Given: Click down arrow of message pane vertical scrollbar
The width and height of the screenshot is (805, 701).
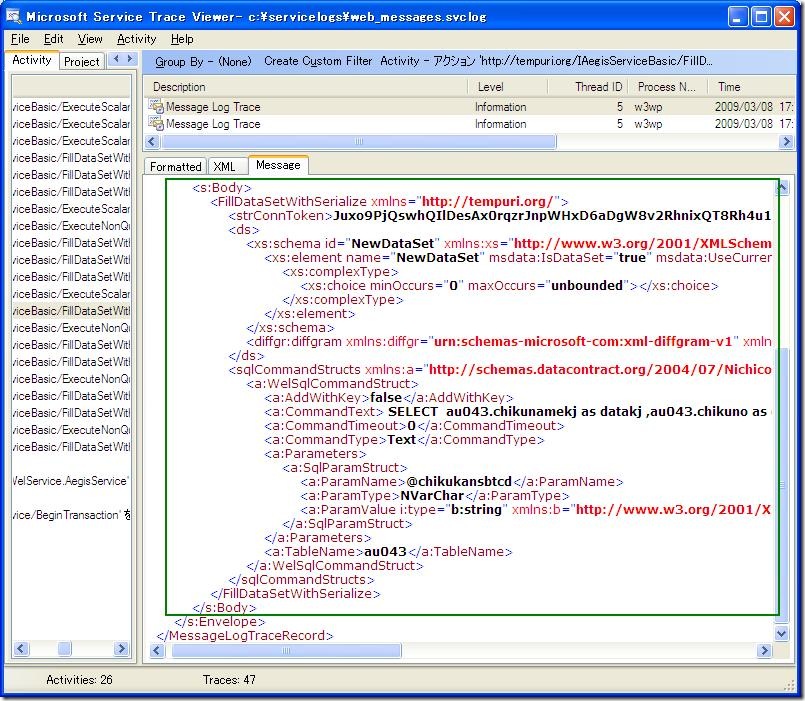Looking at the screenshot, I should 782,633.
